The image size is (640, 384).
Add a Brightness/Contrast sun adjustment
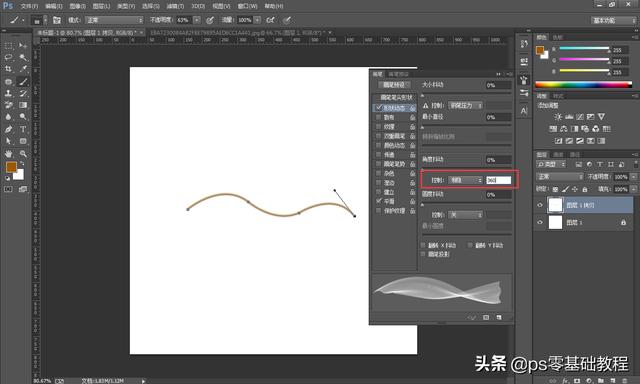coord(558,117)
